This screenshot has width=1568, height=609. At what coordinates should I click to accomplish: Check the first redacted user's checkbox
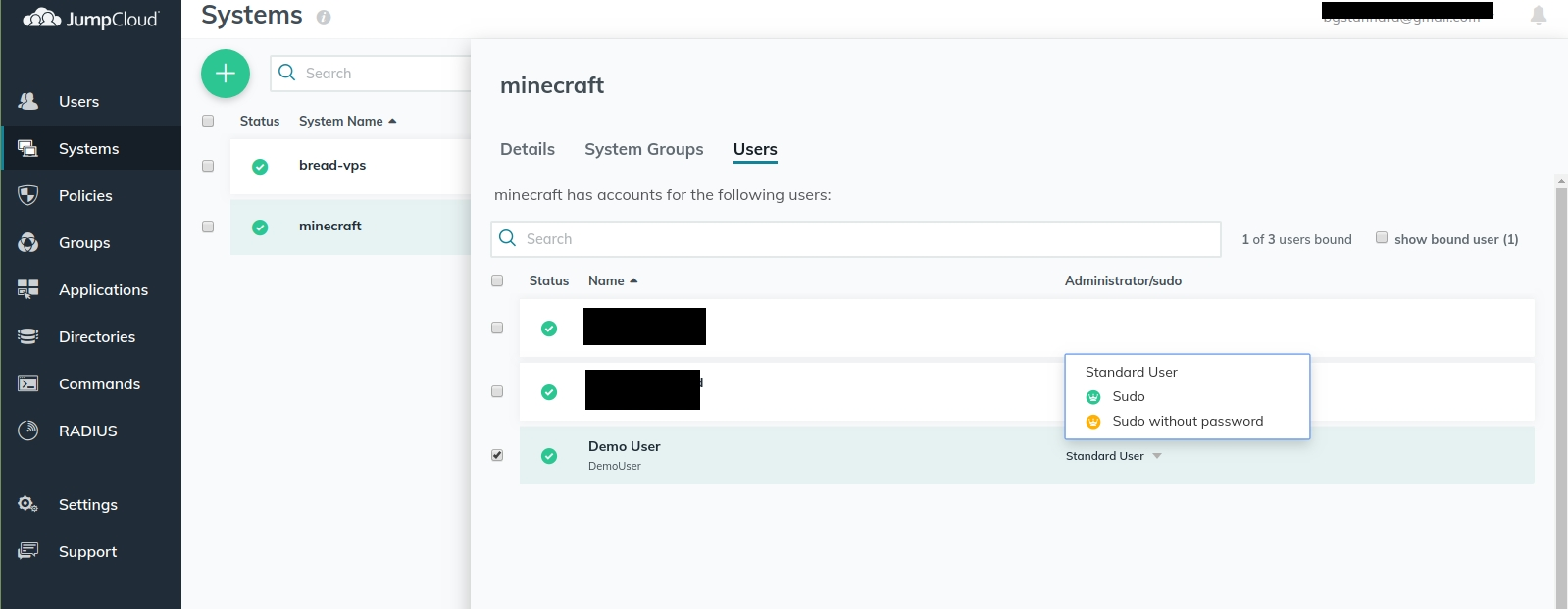[x=497, y=328]
